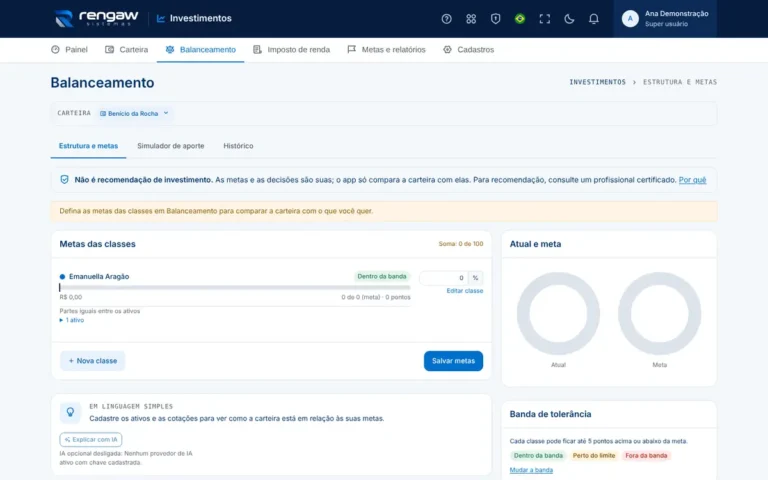Click the R$ 0,00 value text
The height and width of the screenshot is (480, 768).
pyautogui.click(x=71, y=297)
